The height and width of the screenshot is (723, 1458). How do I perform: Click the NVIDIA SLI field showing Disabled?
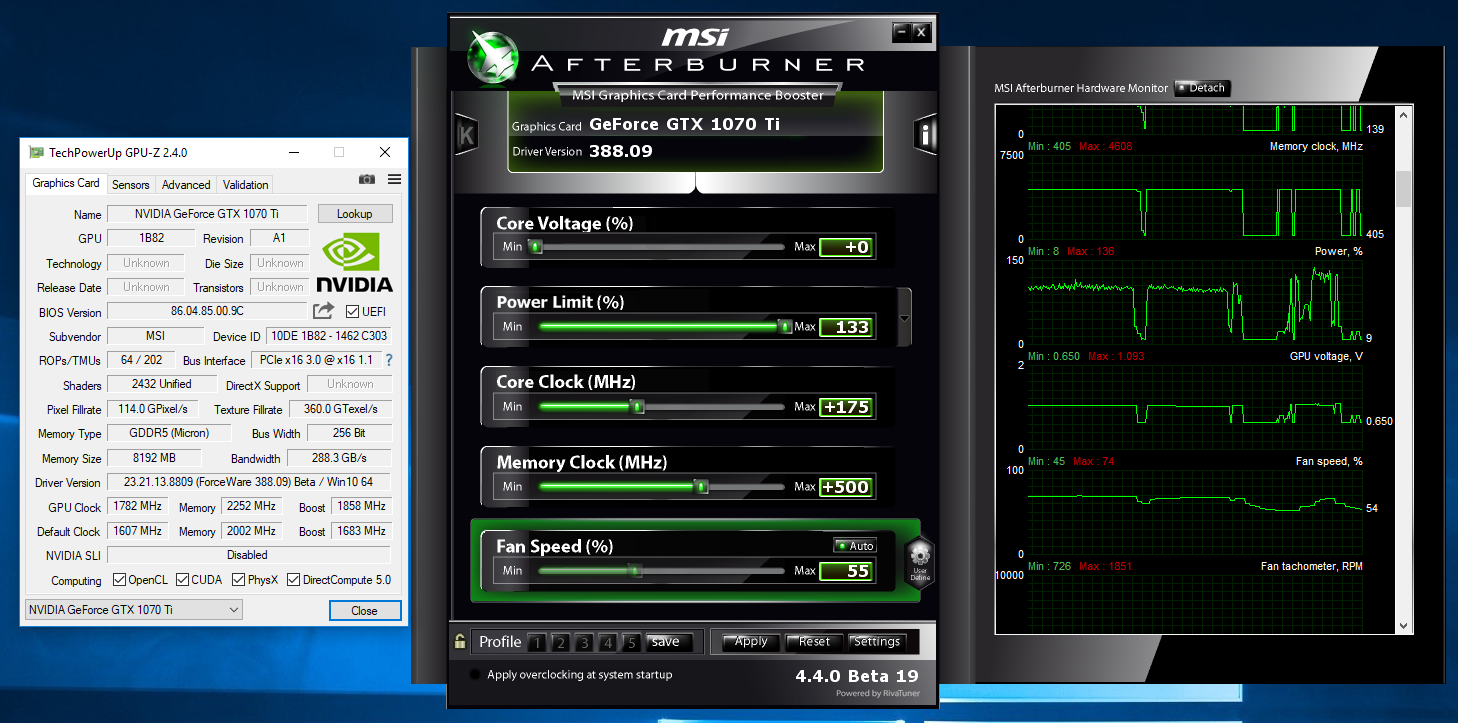click(x=248, y=555)
